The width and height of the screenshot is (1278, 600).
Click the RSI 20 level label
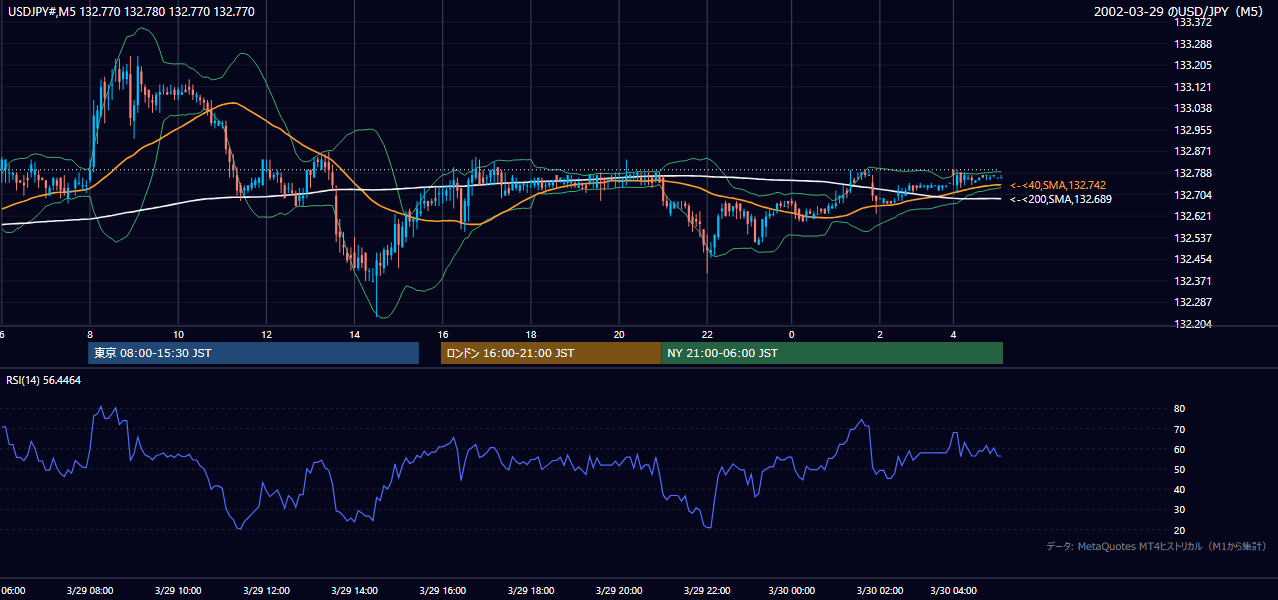(1179, 530)
